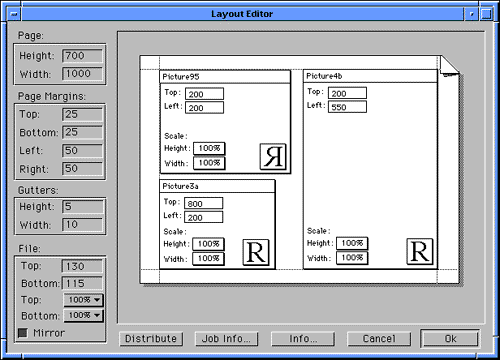Viewport: 500px width, 360px height.
Task: Click the Picture95 Scale Height 100% button
Action: tap(209, 148)
